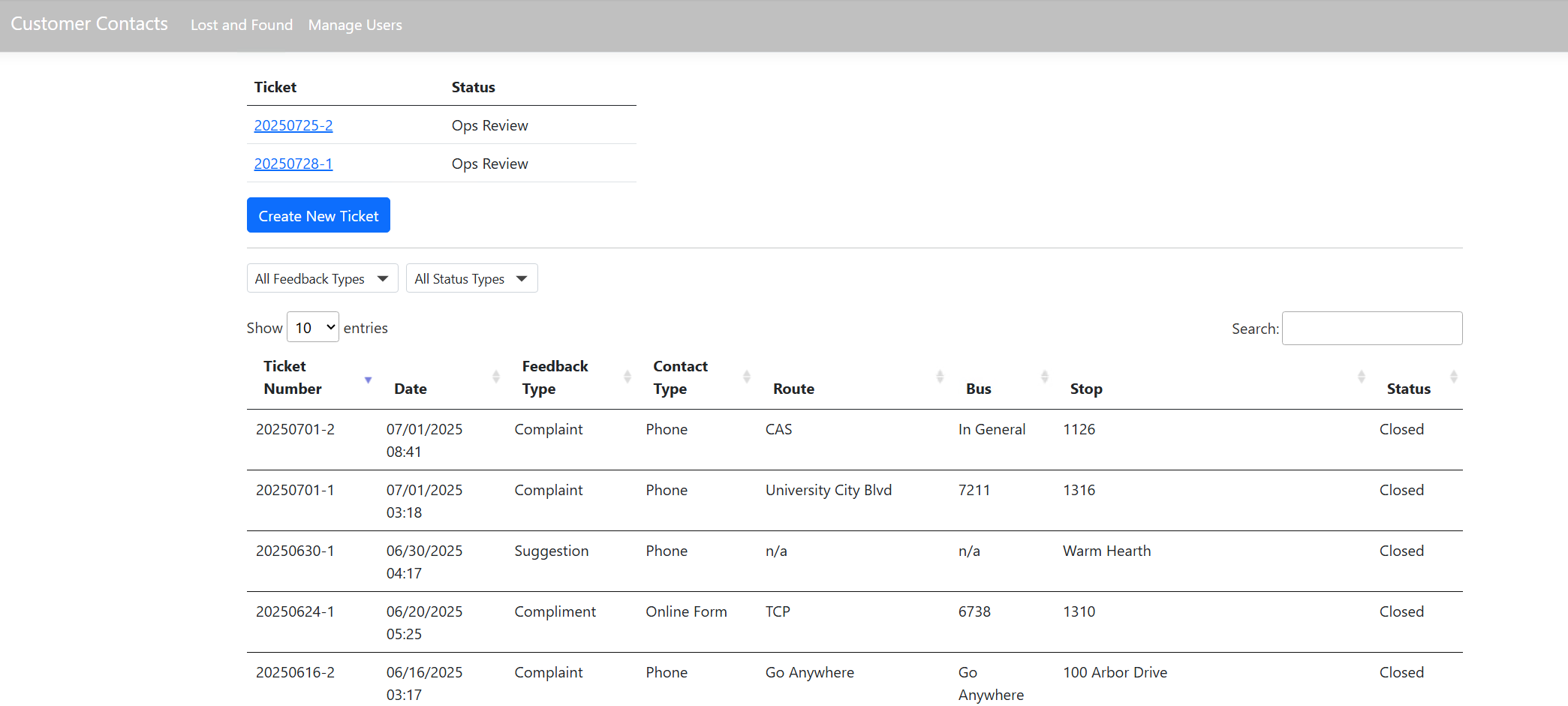The width and height of the screenshot is (1568, 706).
Task: Click stop 1126 cell
Action: click(x=1079, y=429)
